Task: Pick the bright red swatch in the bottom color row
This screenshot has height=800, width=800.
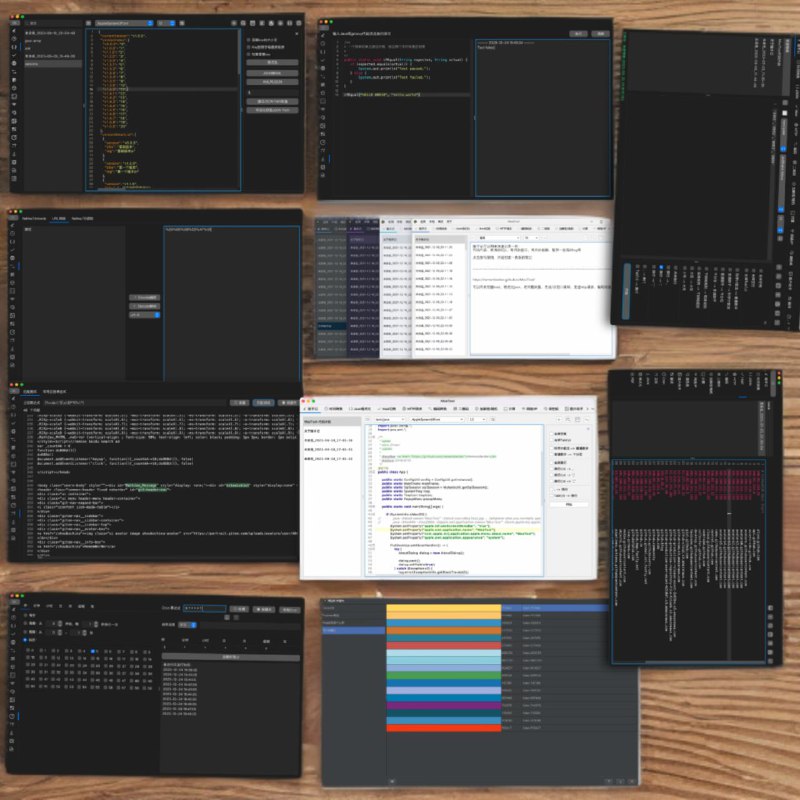Action: pyautogui.click(x=443, y=728)
